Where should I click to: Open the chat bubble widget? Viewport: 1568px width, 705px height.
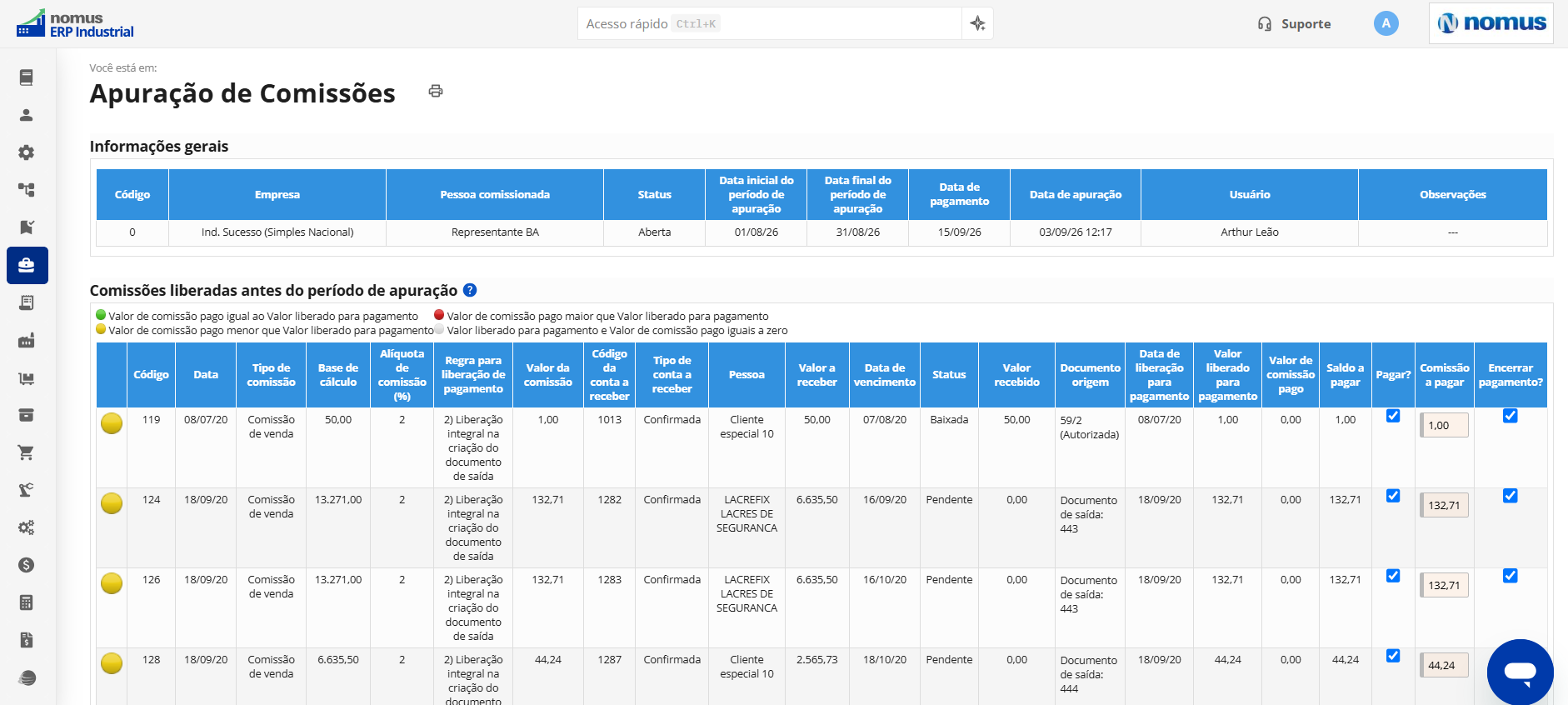[1520, 672]
